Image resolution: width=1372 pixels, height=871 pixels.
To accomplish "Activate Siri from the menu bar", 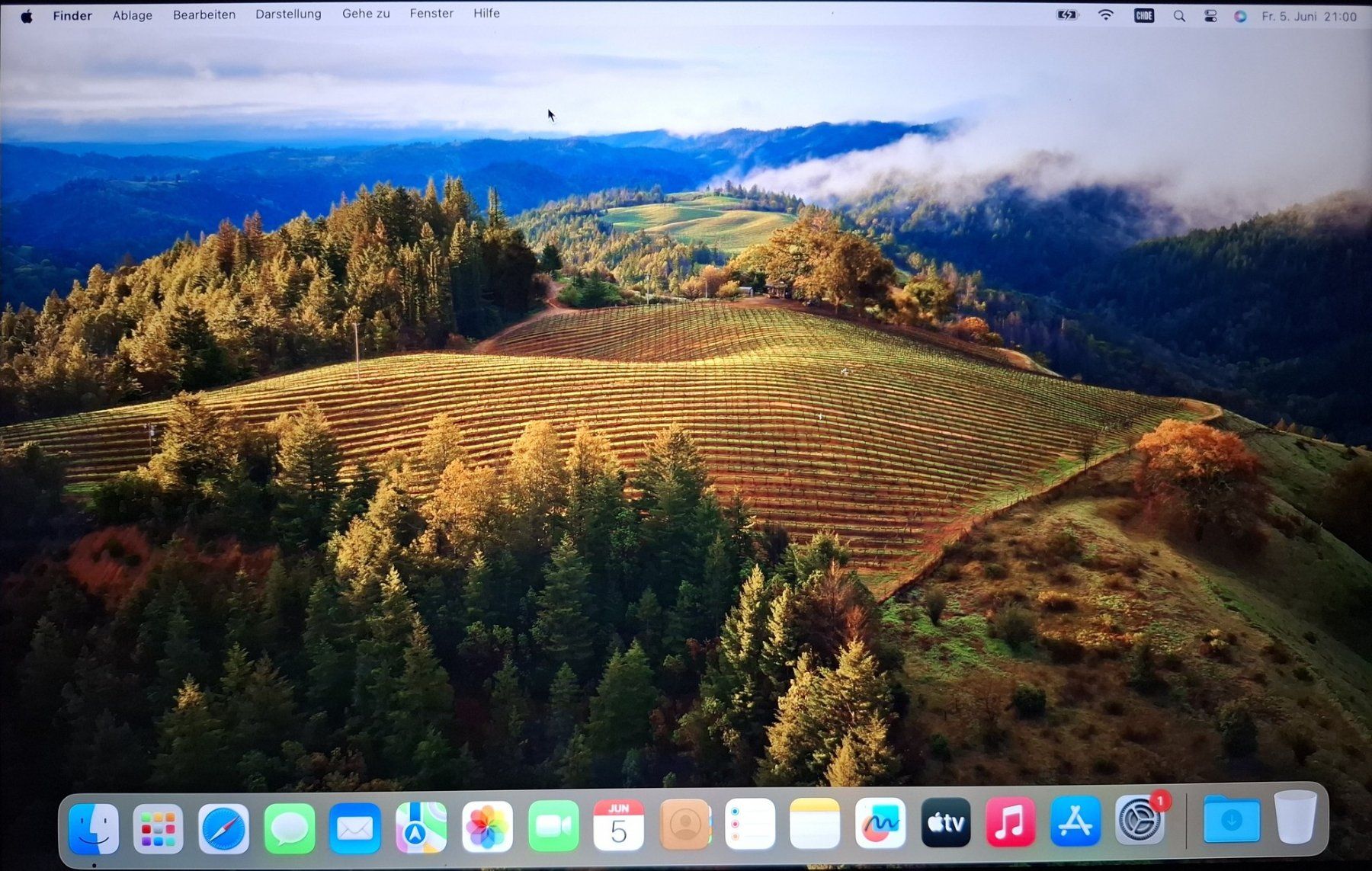I will pos(1240,16).
